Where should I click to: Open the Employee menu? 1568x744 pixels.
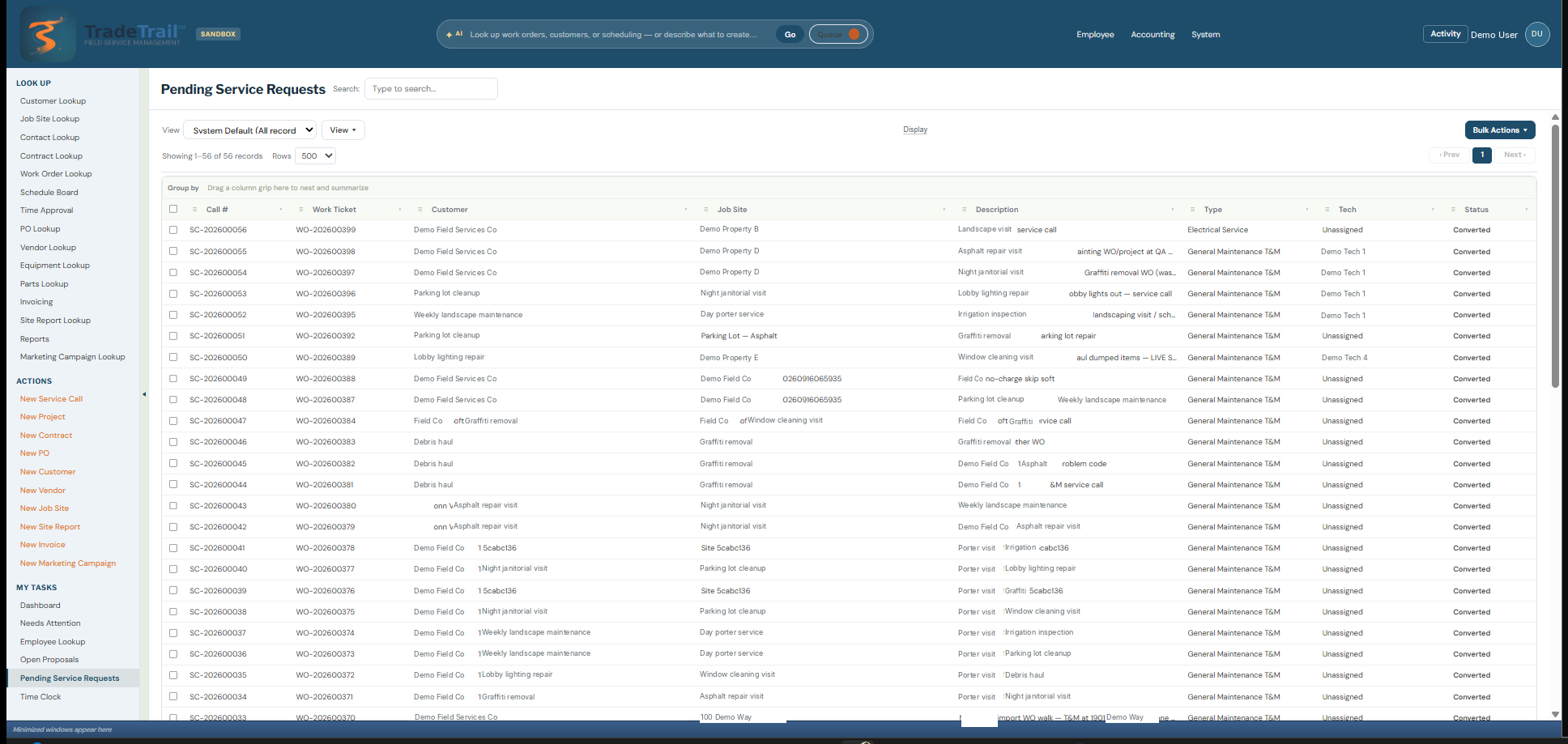[1095, 35]
